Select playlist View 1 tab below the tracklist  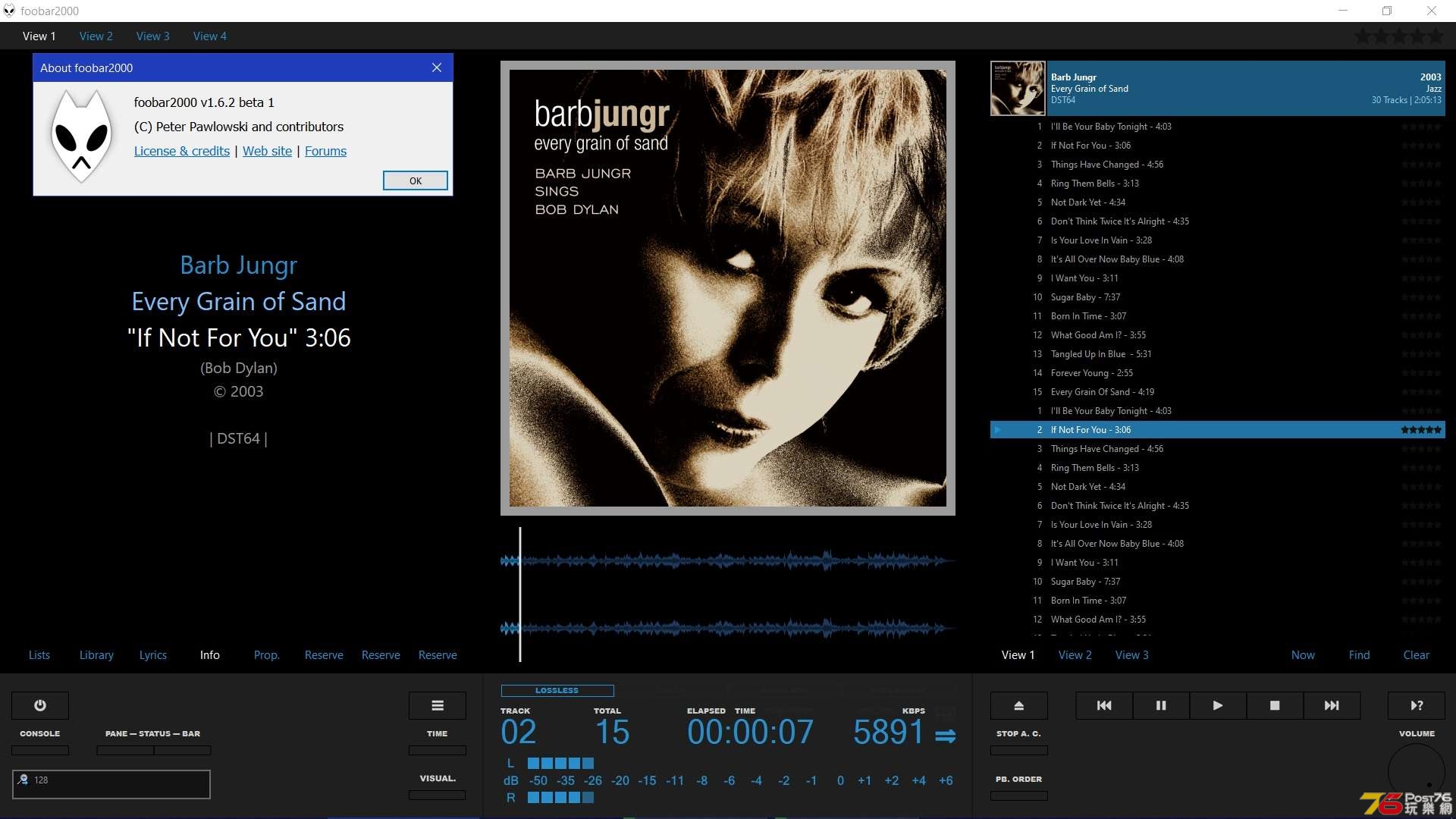pos(1018,654)
